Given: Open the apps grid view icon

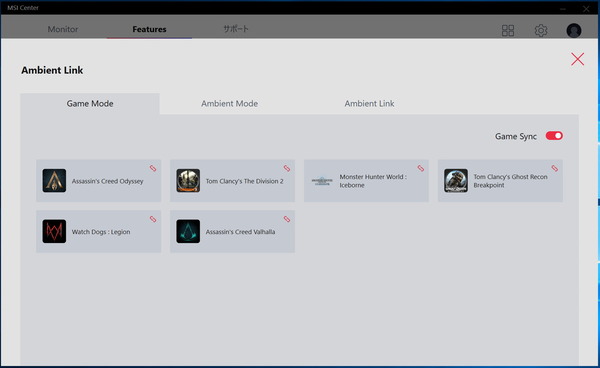Looking at the screenshot, I should tap(508, 31).
